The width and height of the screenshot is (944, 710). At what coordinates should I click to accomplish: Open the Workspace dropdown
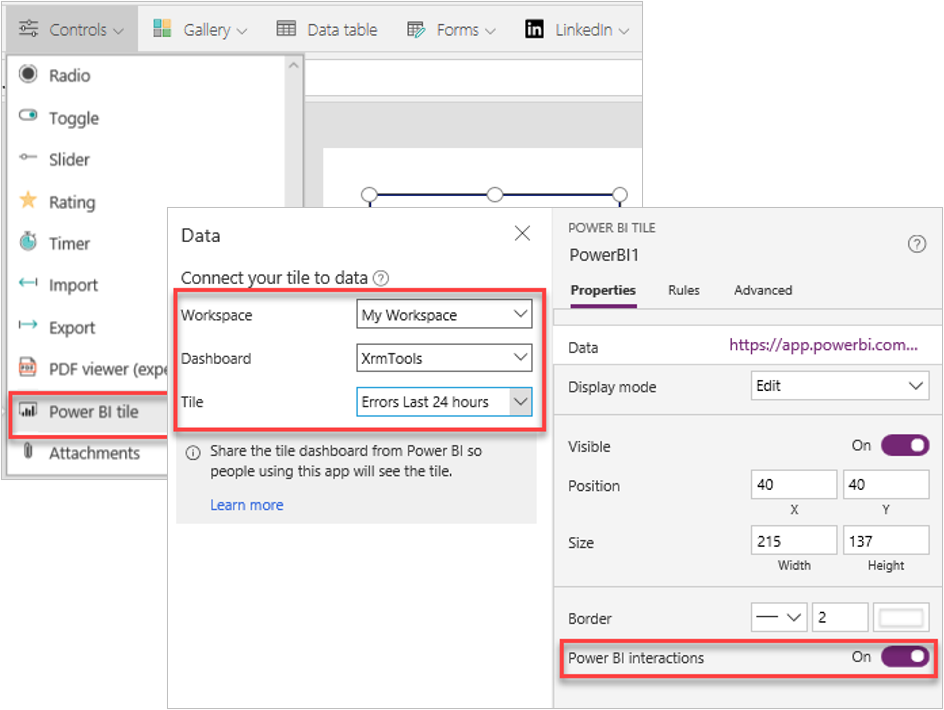coord(443,314)
